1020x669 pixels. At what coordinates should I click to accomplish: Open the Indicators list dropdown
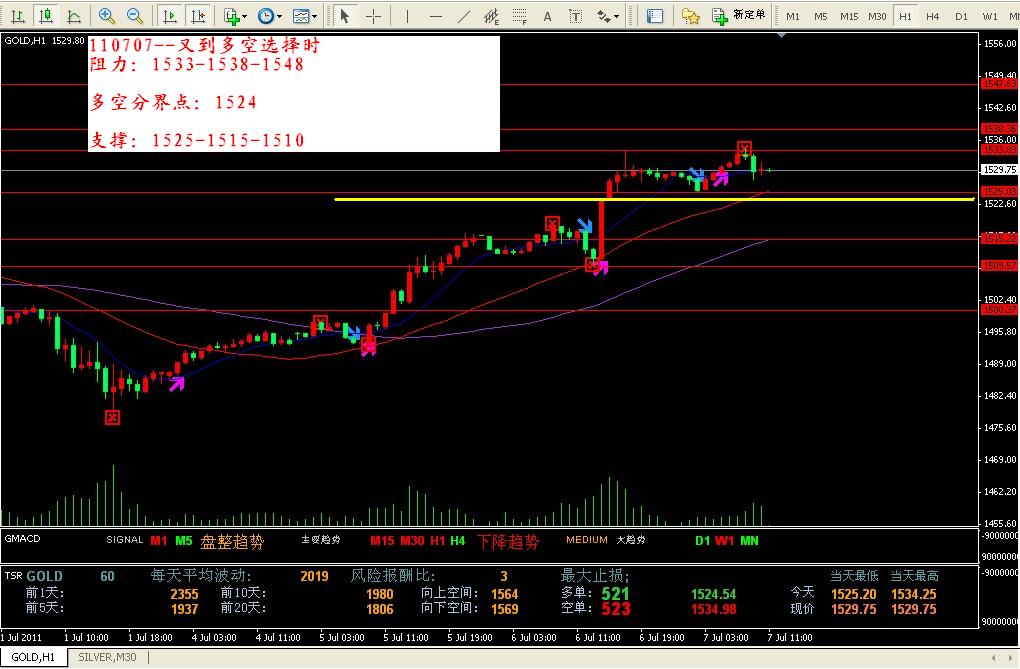point(235,16)
